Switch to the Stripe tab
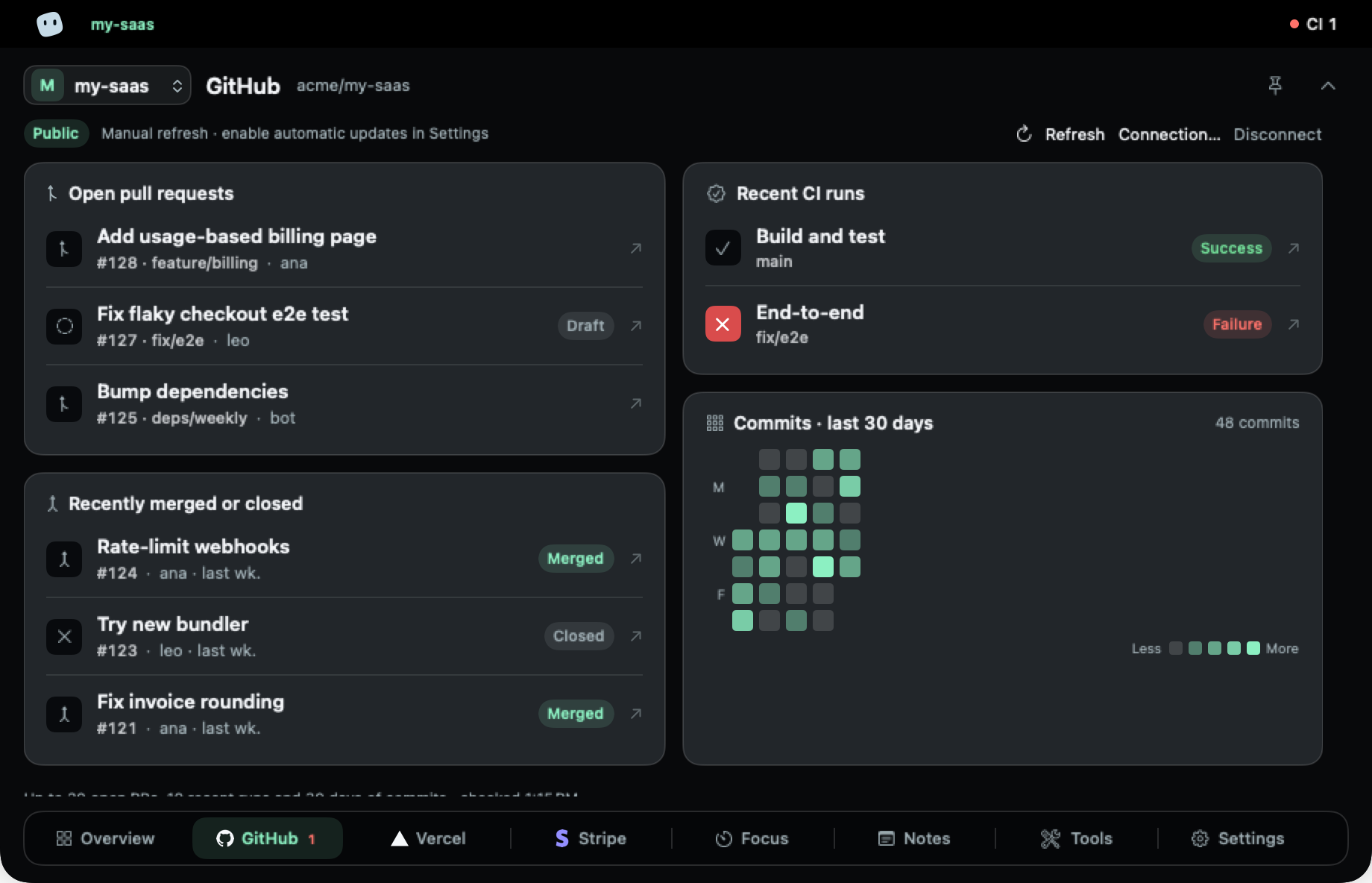Screen dimensions: 1372x883 point(591,838)
